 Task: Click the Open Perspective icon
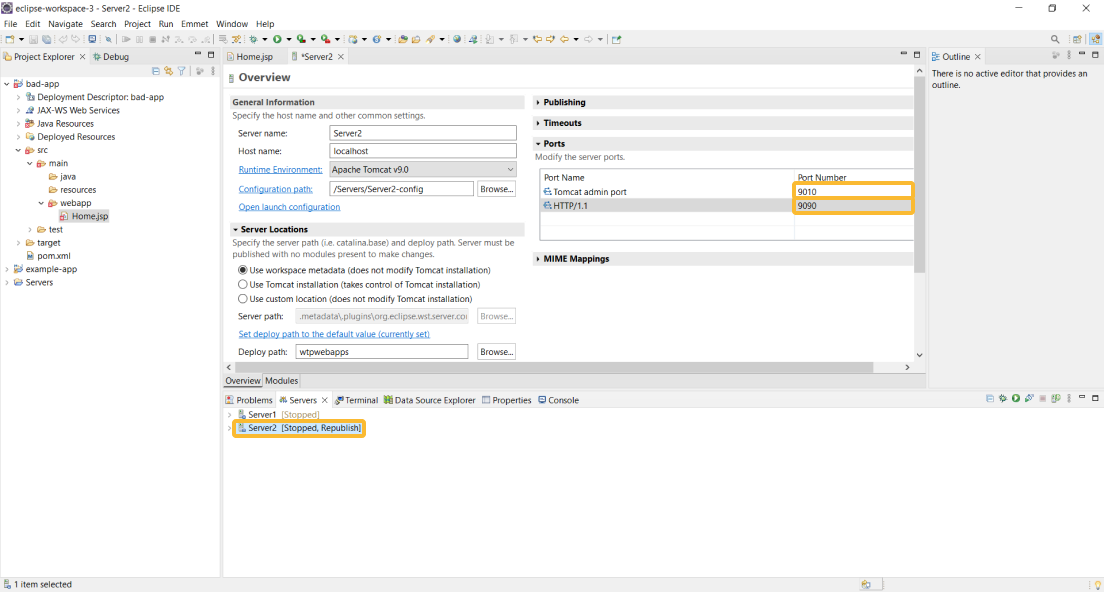coord(1077,39)
